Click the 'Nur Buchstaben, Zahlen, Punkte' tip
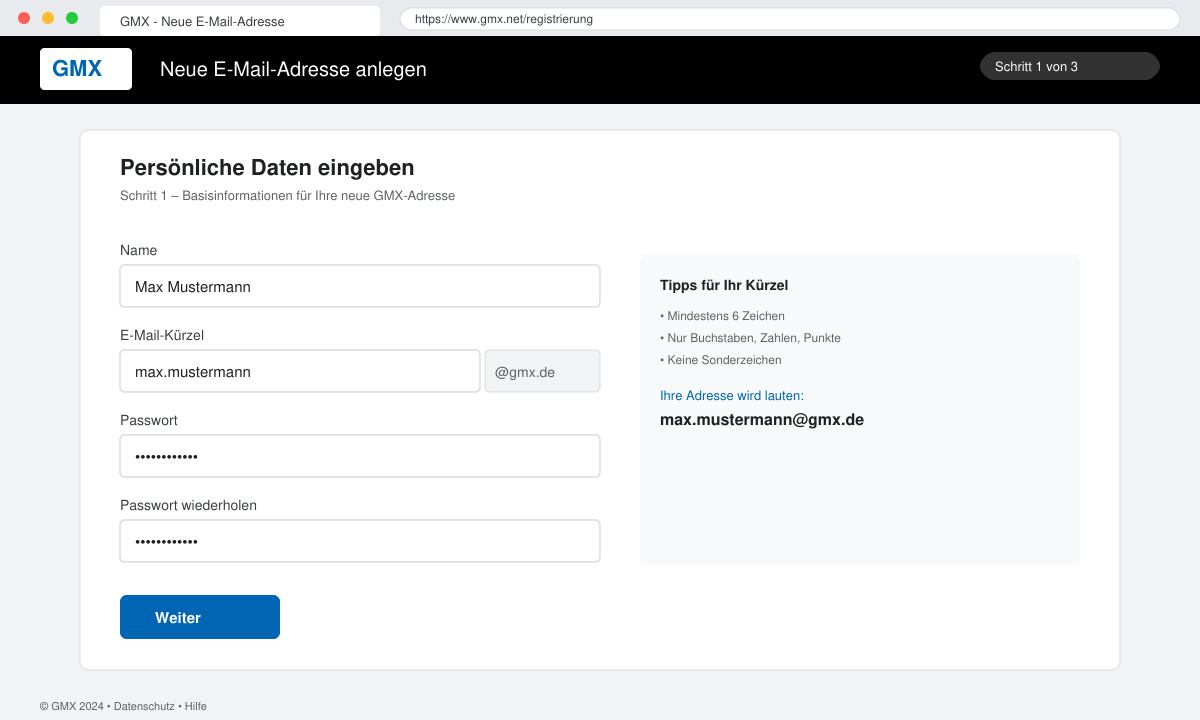The image size is (1200, 720). tap(750, 338)
